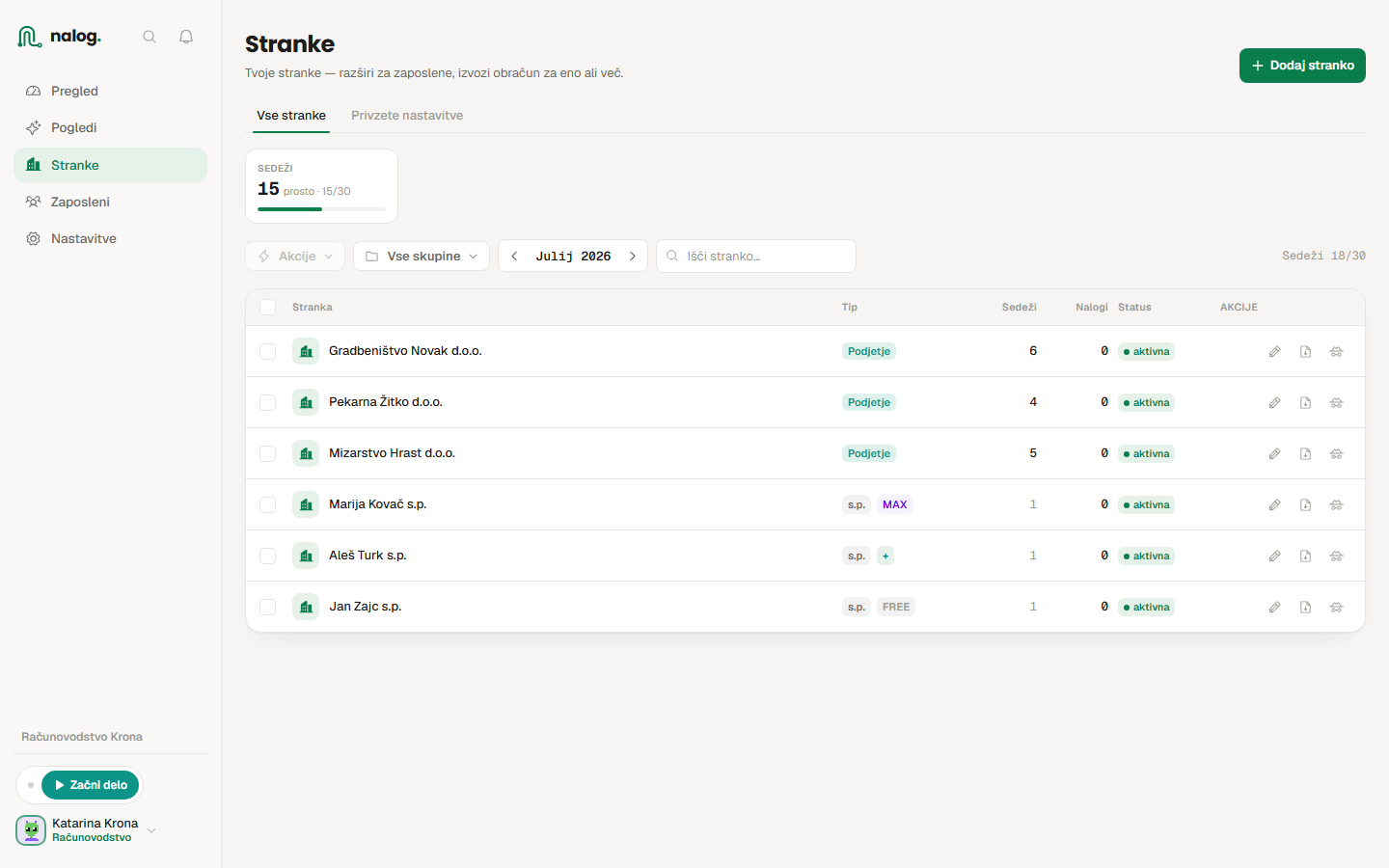This screenshot has height=868, width=1389.
Task: Open Nastavitve in sidebar
Action: coord(110,238)
